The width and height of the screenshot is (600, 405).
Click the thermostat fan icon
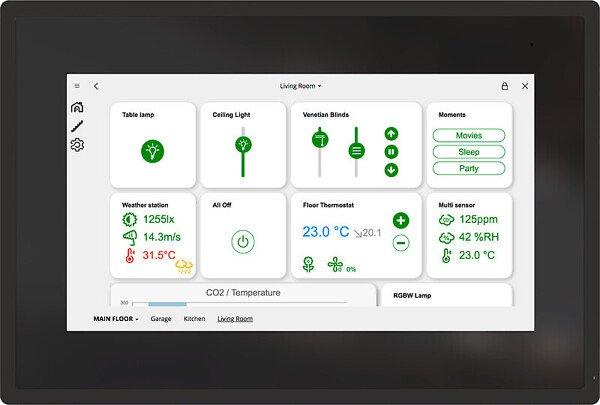(x=334, y=265)
